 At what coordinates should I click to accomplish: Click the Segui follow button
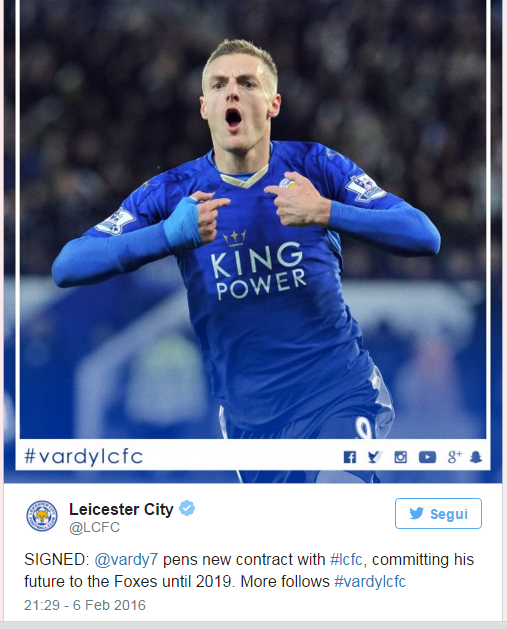click(438, 513)
